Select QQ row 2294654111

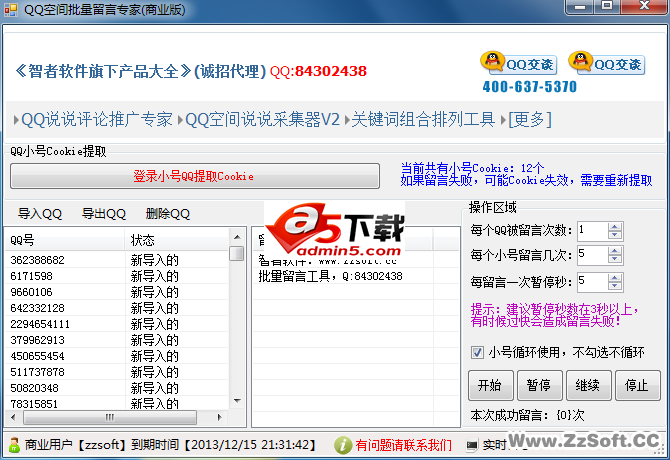(x=117, y=324)
